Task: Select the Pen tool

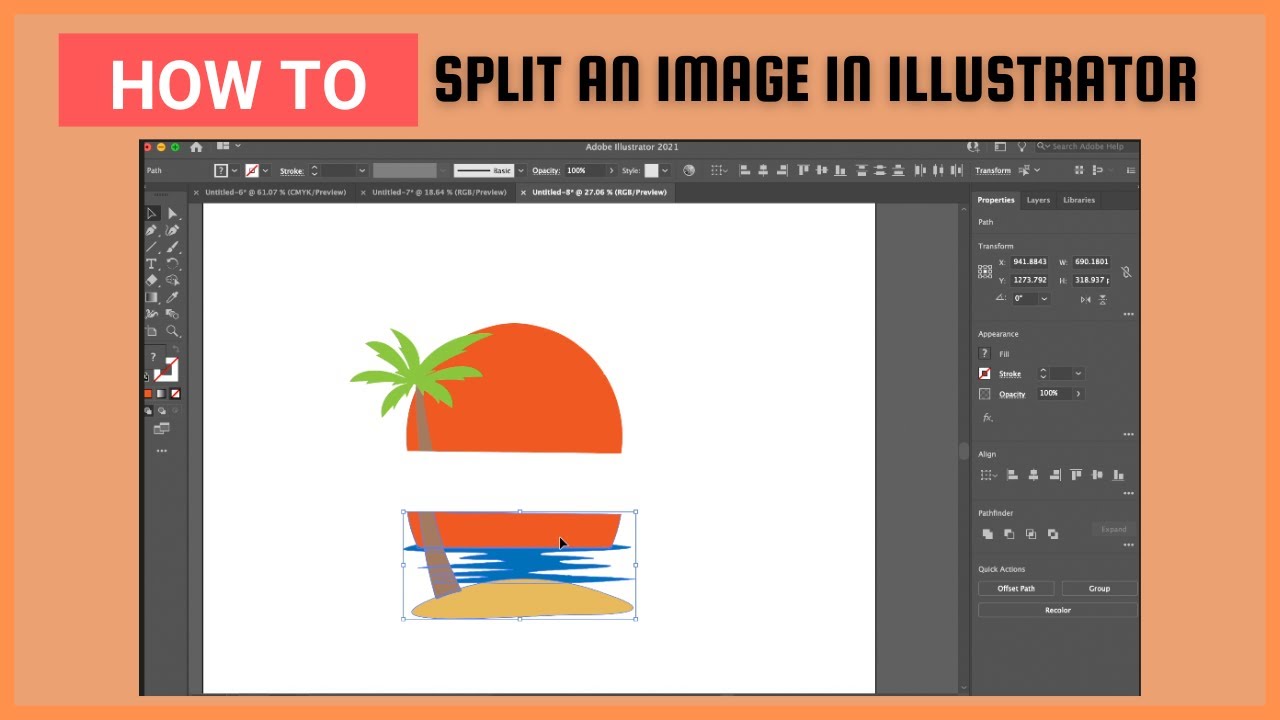Action: pyautogui.click(x=152, y=230)
